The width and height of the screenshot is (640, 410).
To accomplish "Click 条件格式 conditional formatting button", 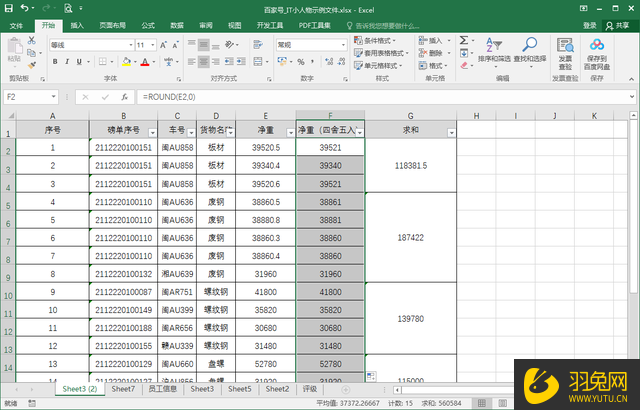I will click(x=376, y=41).
